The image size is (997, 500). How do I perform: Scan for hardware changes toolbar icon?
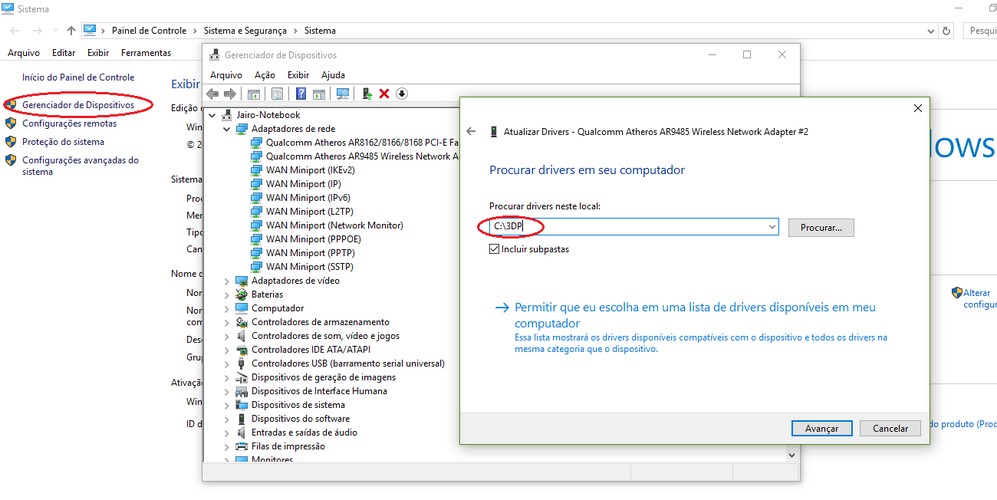343,94
